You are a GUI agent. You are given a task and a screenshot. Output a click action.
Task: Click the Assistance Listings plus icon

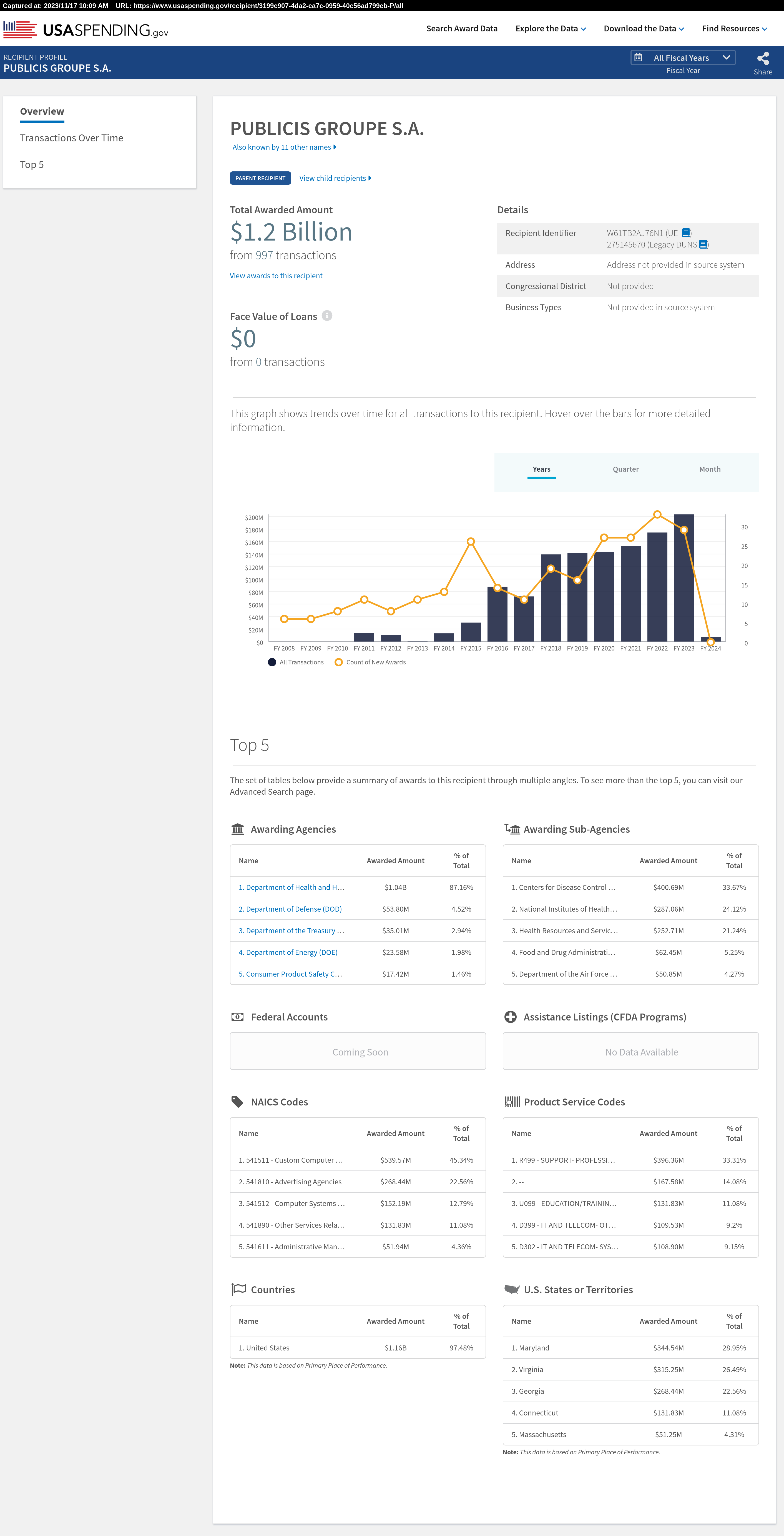(510, 1017)
